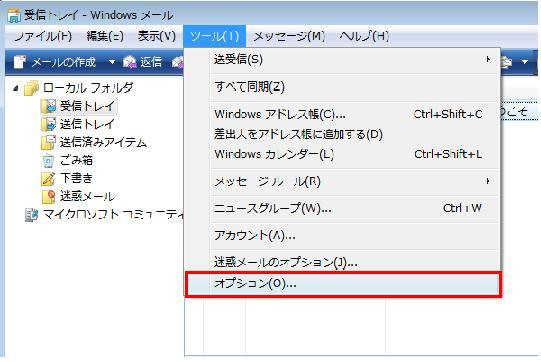The height and width of the screenshot is (362, 541).
Task: Click the reply envelope icon
Action: tap(130, 62)
